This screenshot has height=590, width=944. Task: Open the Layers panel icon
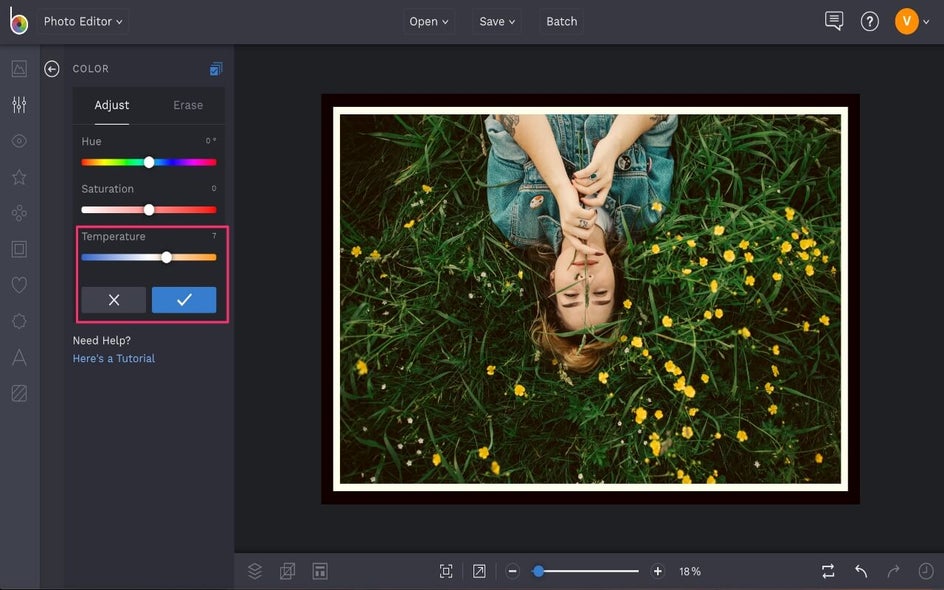[255, 571]
